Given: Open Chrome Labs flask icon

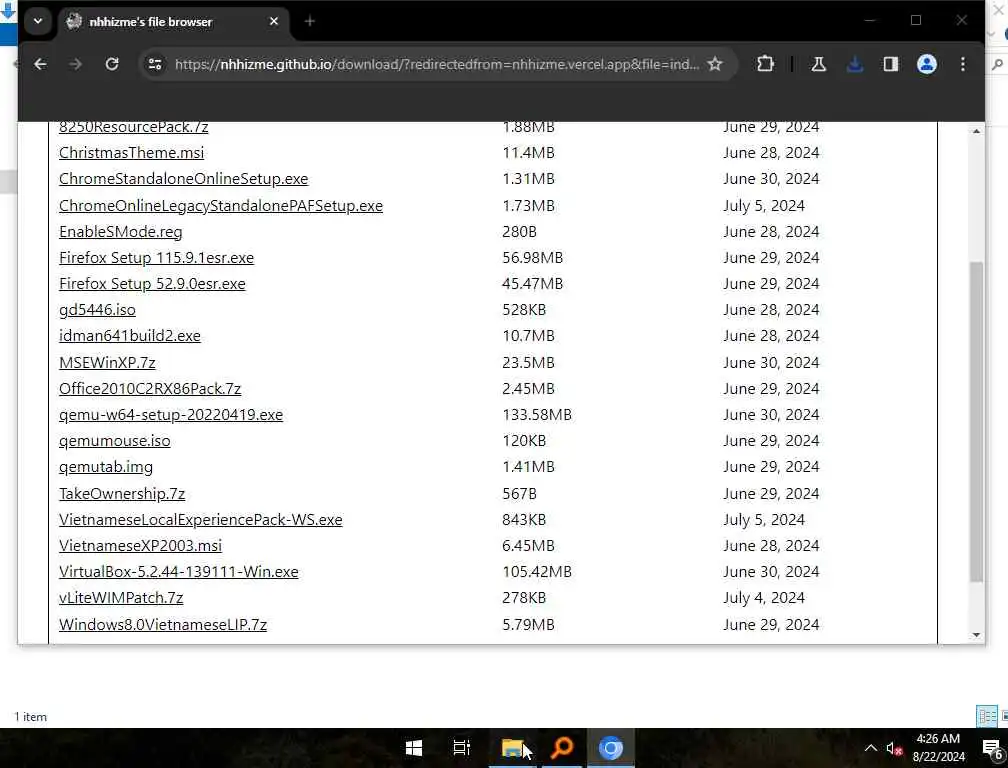Looking at the screenshot, I should point(818,64).
